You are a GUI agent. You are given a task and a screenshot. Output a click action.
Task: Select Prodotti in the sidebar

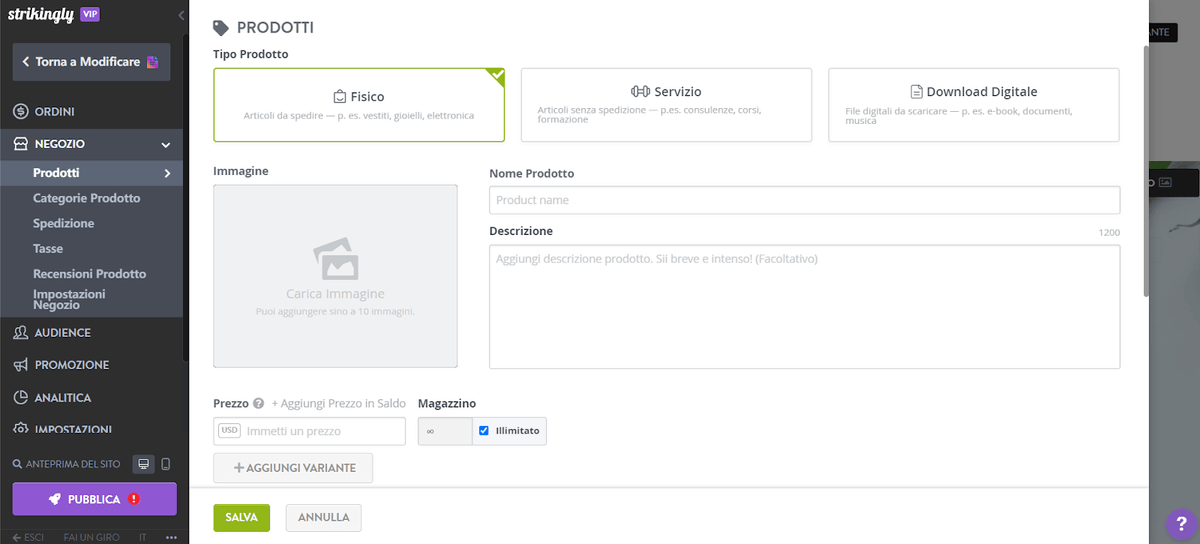coord(91,173)
